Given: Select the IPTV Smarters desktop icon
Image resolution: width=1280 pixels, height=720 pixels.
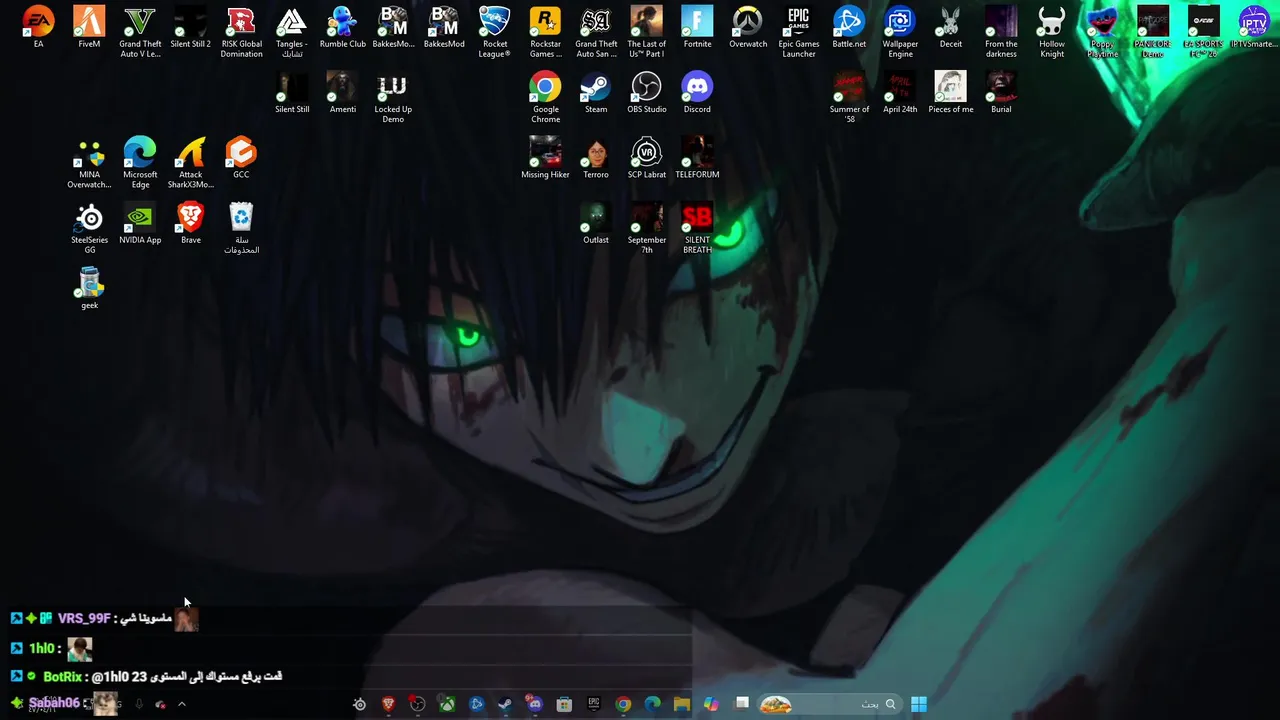Looking at the screenshot, I should coord(1254,28).
